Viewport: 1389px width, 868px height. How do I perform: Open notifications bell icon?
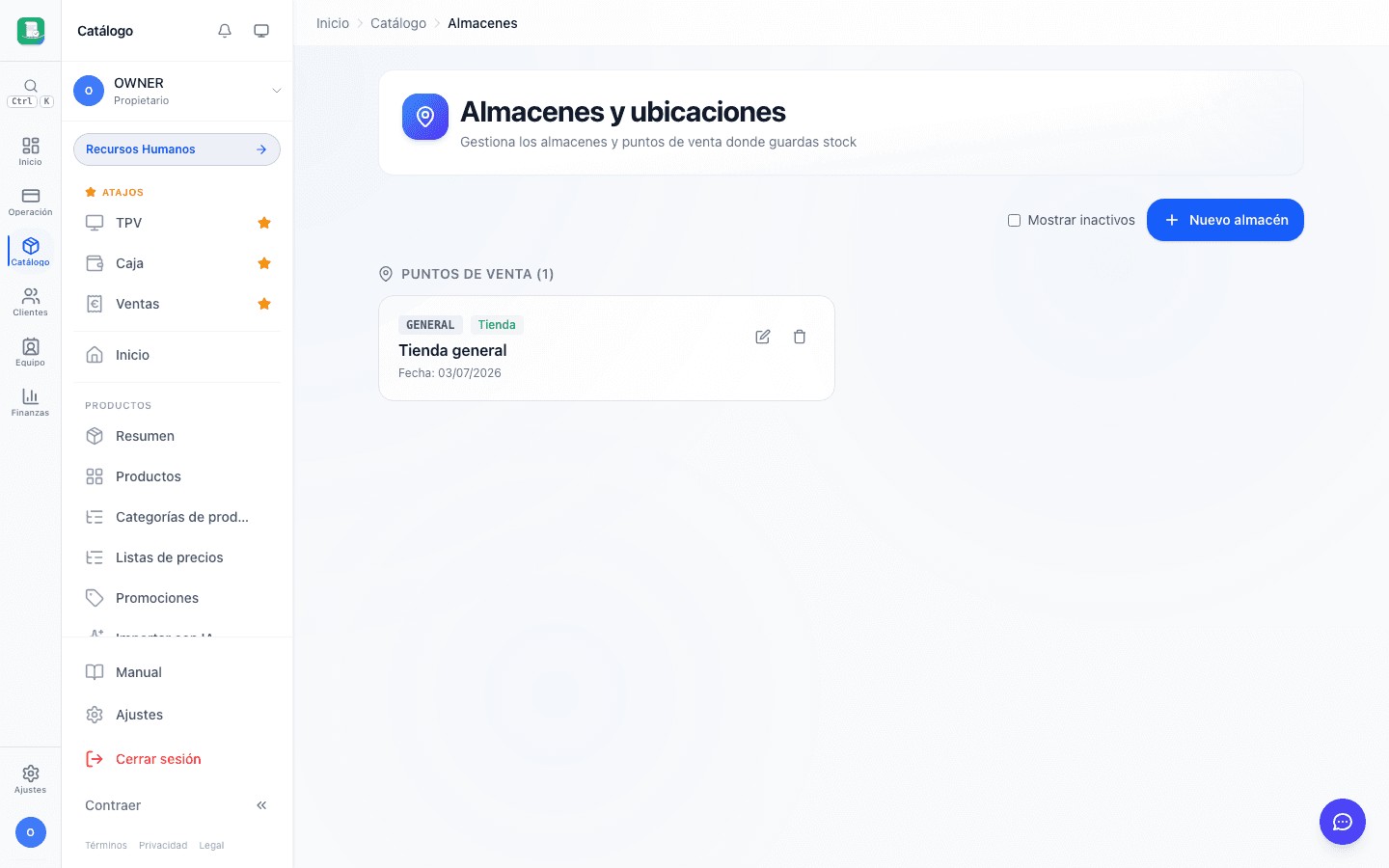pyautogui.click(x=225, y=31)
